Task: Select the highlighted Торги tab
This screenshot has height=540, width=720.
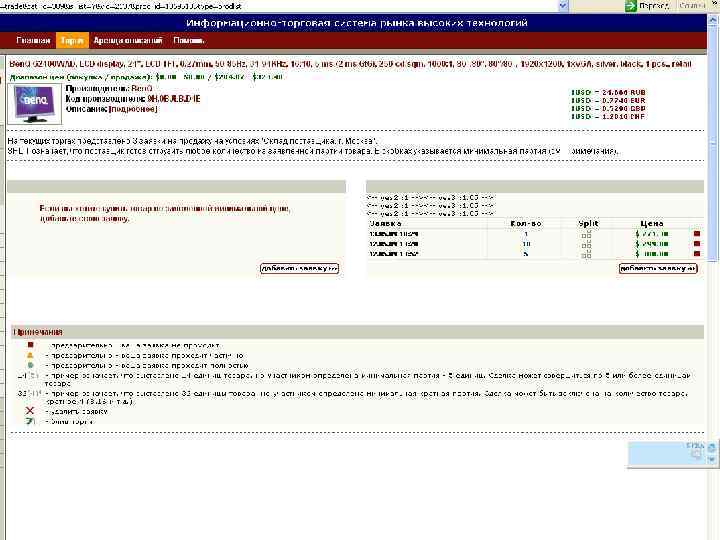Action: (72, 40)
